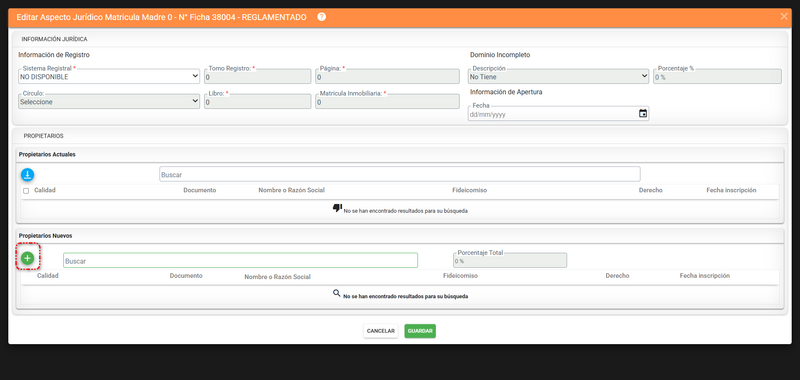
Task: Click Fecha inscripción header in Propietarios Nuevos
Action: (x=705, y=275)
